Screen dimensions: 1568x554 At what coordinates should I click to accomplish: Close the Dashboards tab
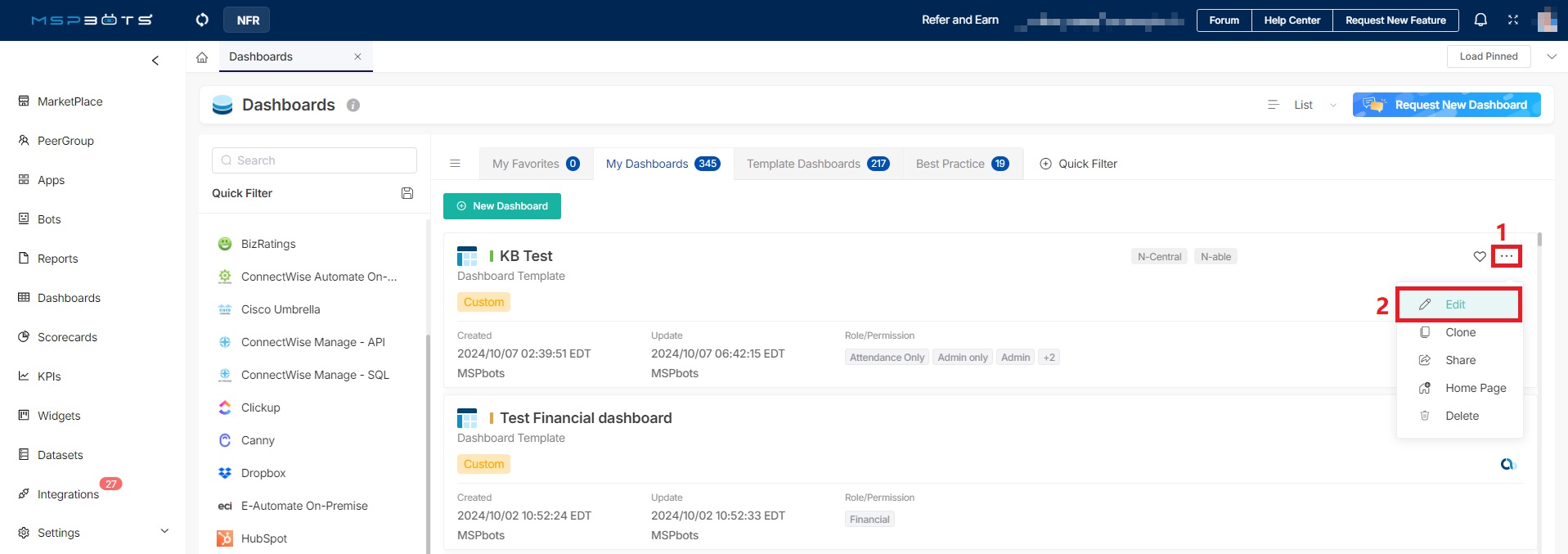pyautogui.click(x=357, y=56)
